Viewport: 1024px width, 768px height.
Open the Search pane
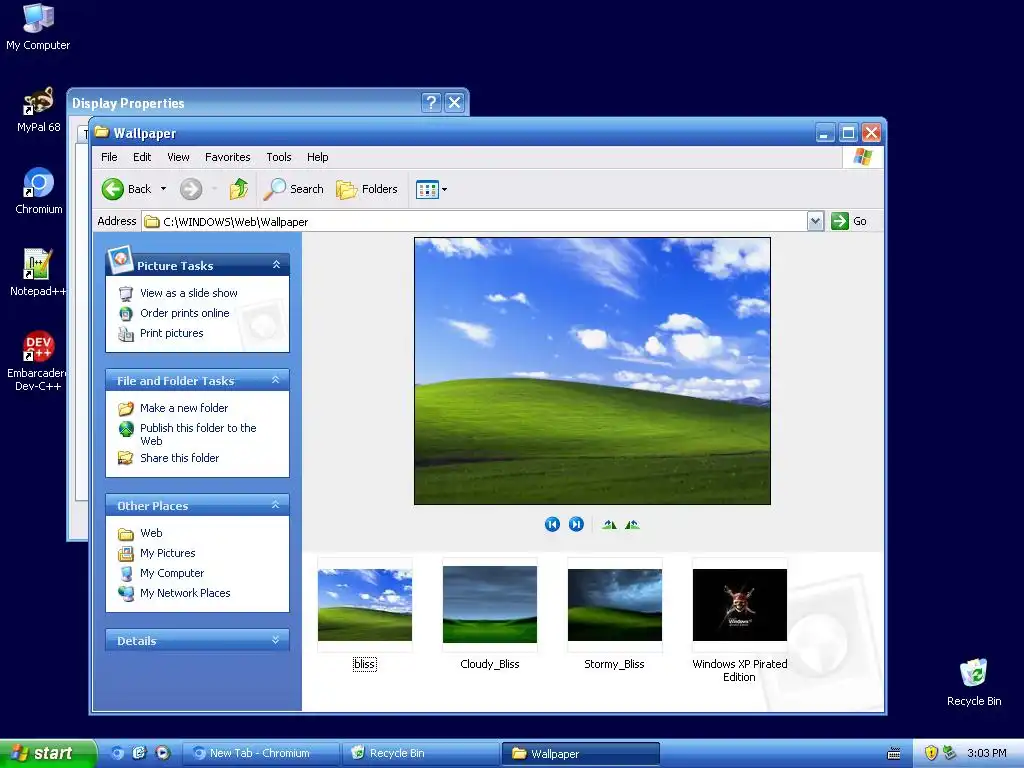(293, 189)
